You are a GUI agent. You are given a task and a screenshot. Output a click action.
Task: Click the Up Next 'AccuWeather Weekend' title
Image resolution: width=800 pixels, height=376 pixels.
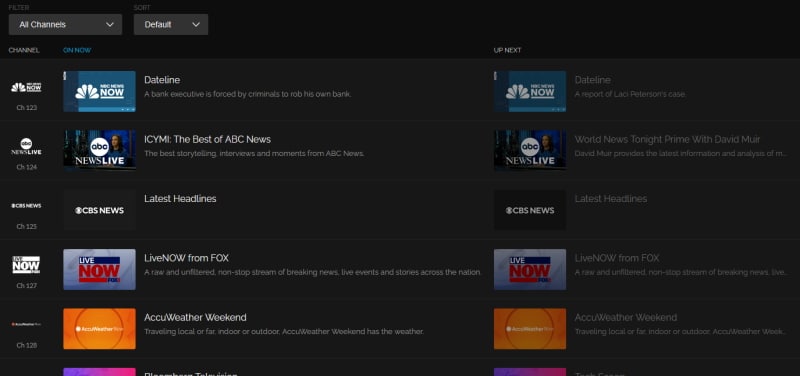(x=626, y=317)
